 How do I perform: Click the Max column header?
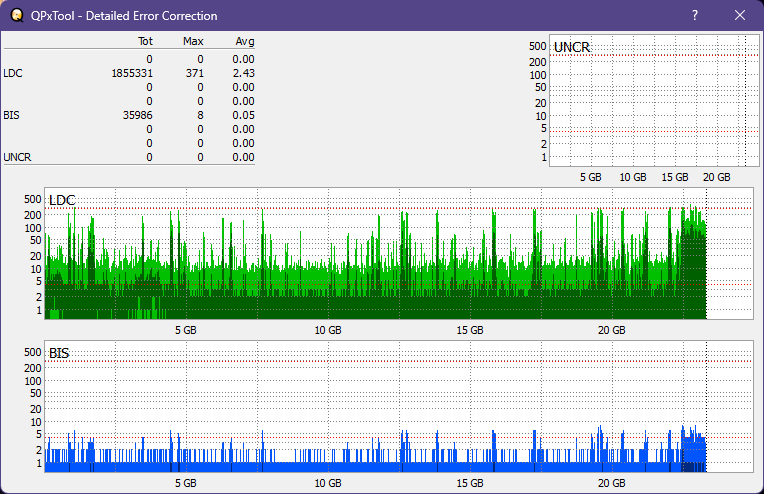[x=193, y=41]
